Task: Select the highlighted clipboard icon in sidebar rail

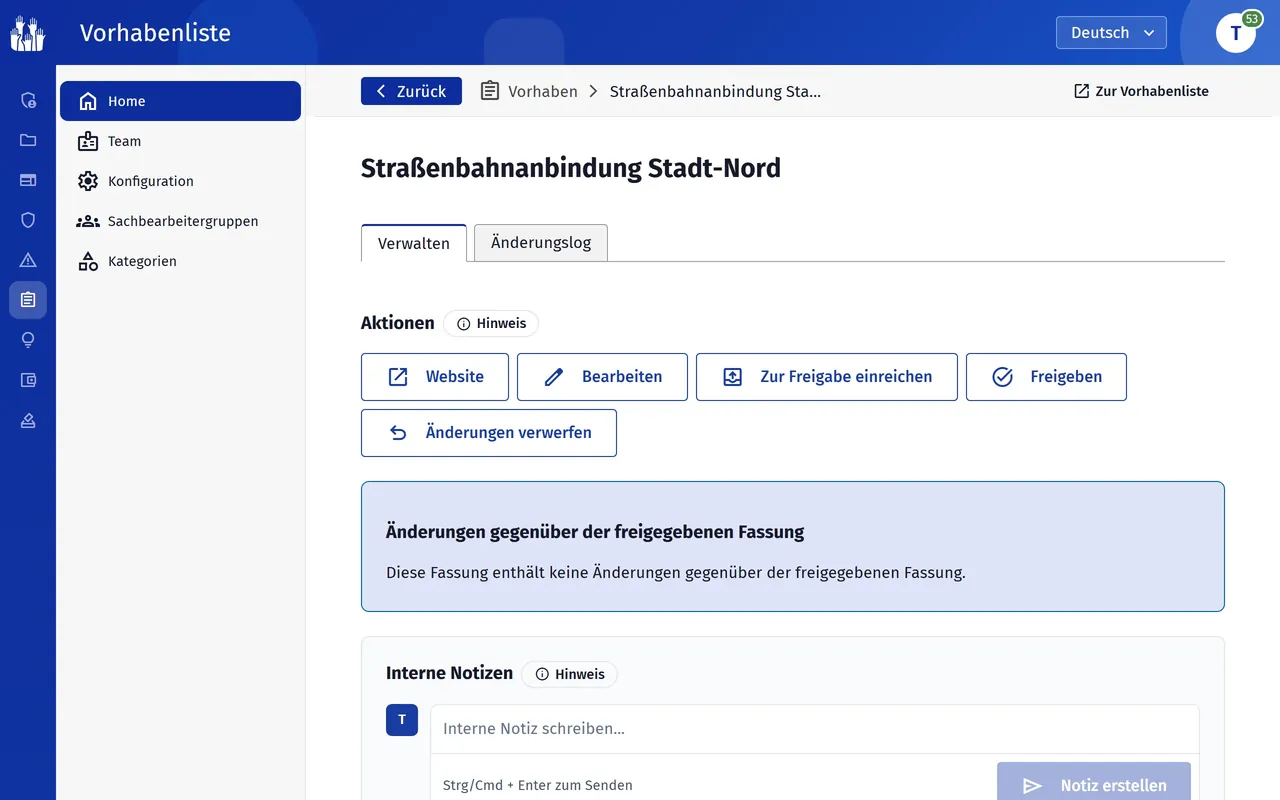Action: [x=28, y=300]
